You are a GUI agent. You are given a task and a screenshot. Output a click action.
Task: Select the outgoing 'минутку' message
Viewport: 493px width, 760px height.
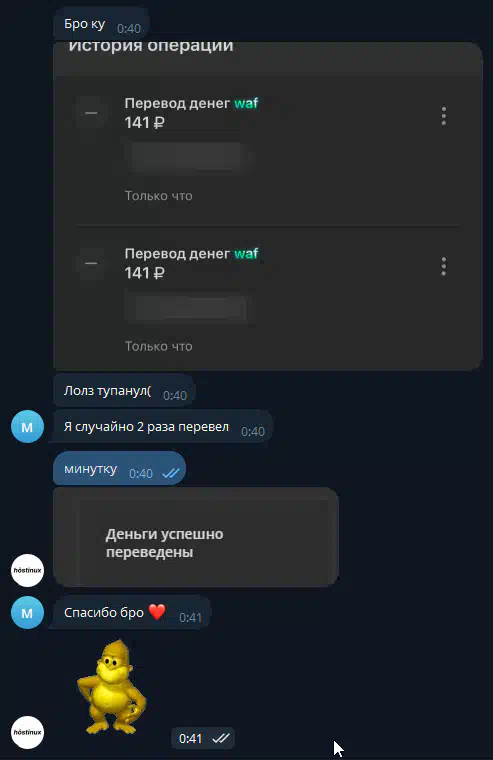(x=119, y=468)
